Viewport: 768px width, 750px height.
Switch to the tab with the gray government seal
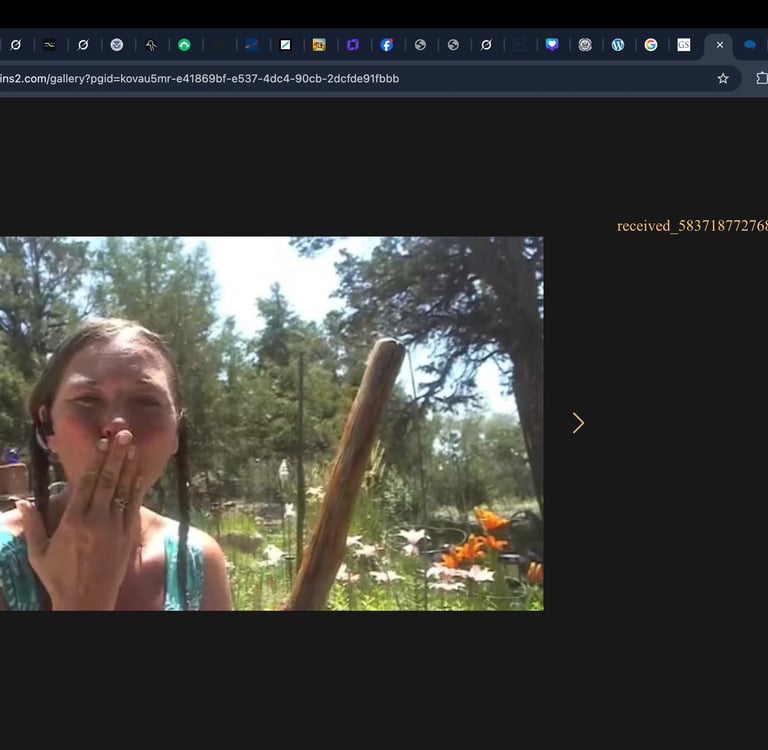click(585, 45)
